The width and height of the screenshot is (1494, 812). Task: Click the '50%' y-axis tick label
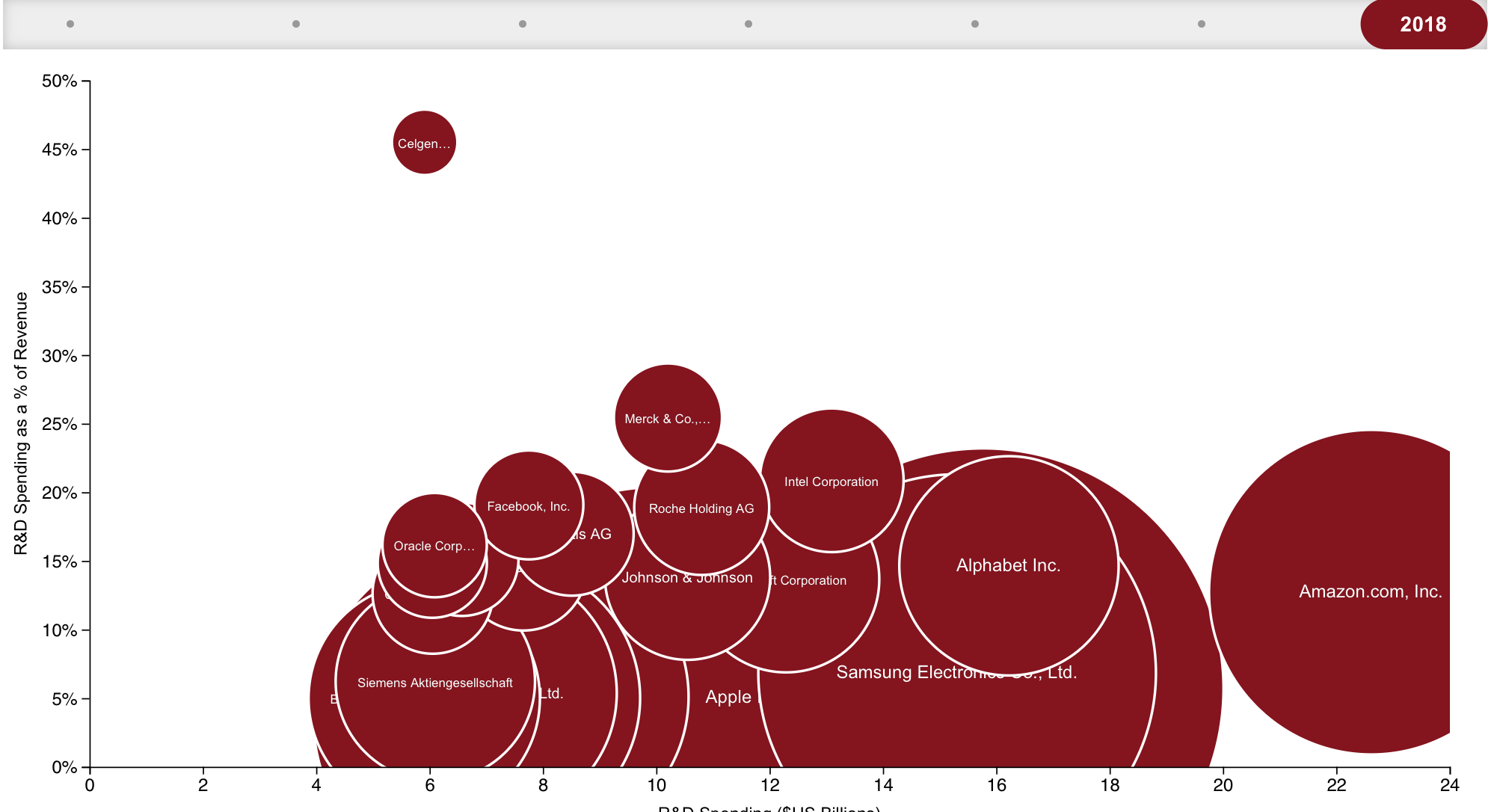click(x=60, y=81)
